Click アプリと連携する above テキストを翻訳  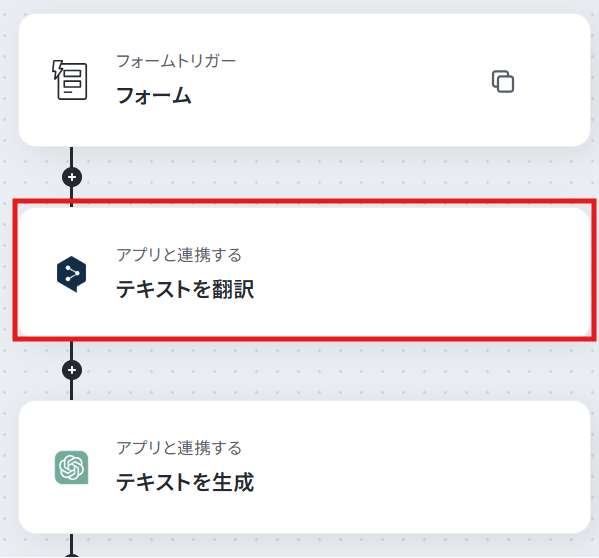[179, 255]
